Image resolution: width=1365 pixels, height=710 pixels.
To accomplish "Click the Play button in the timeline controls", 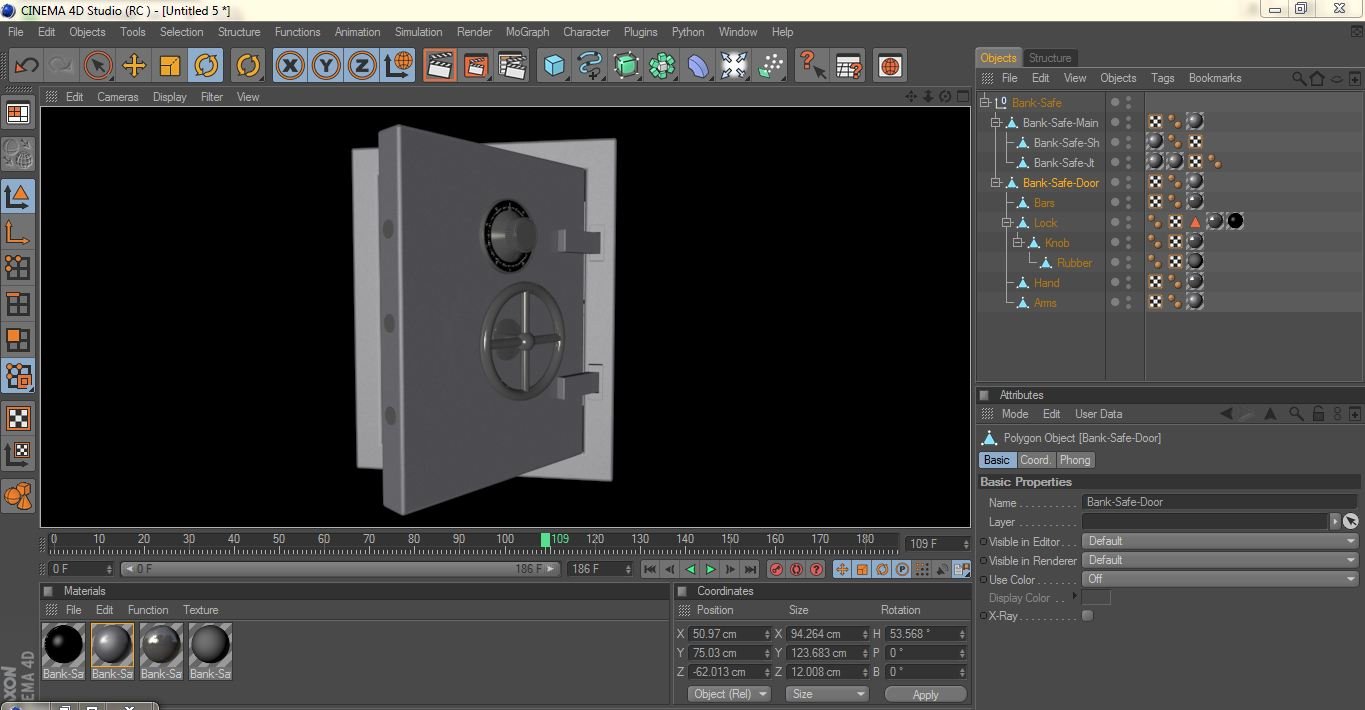I will [709, 568].
